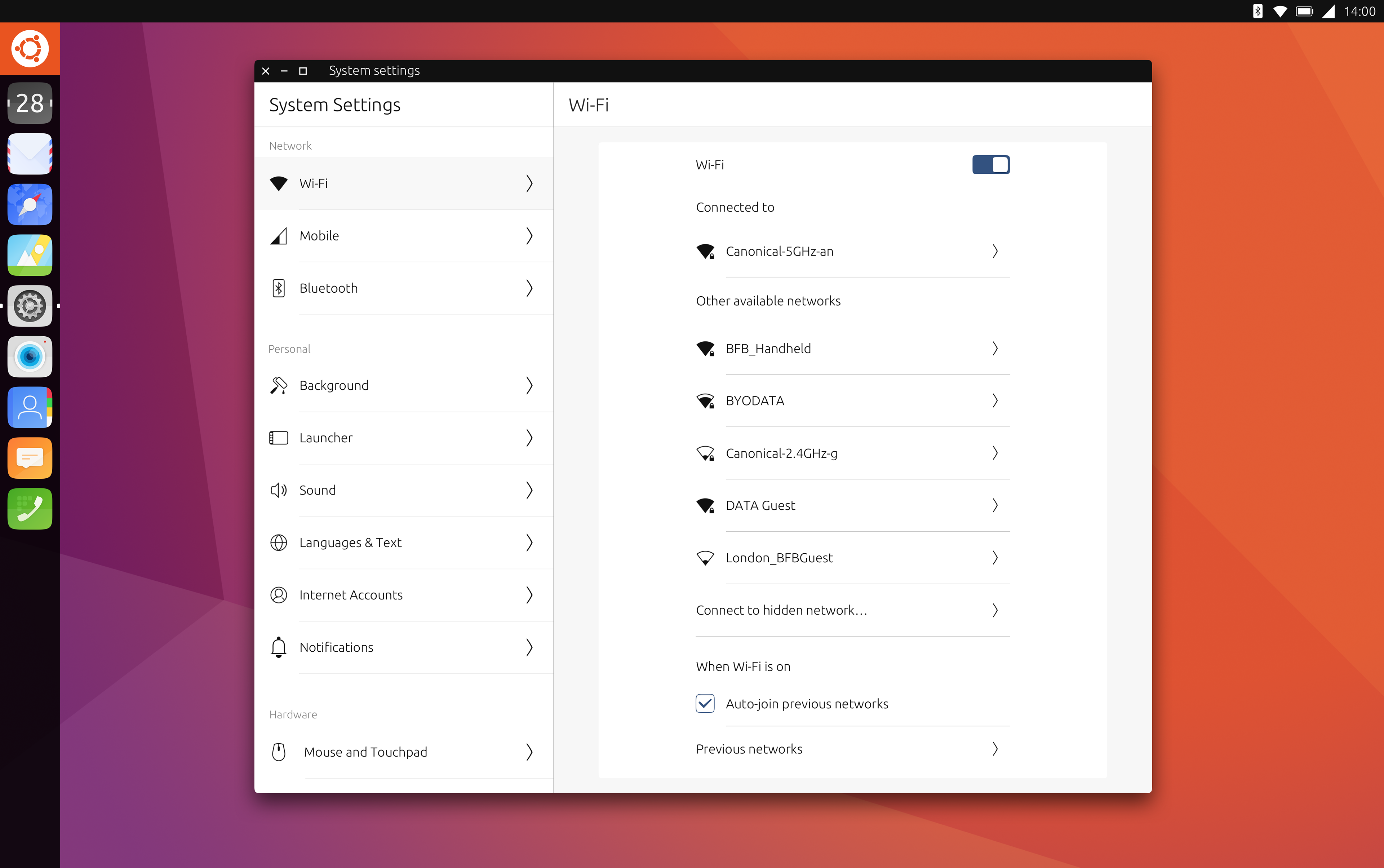Select Bluetooth in the settings sidebar
Image resolution: width=1384 pixels, height=868 pixels.
(404, 288)
